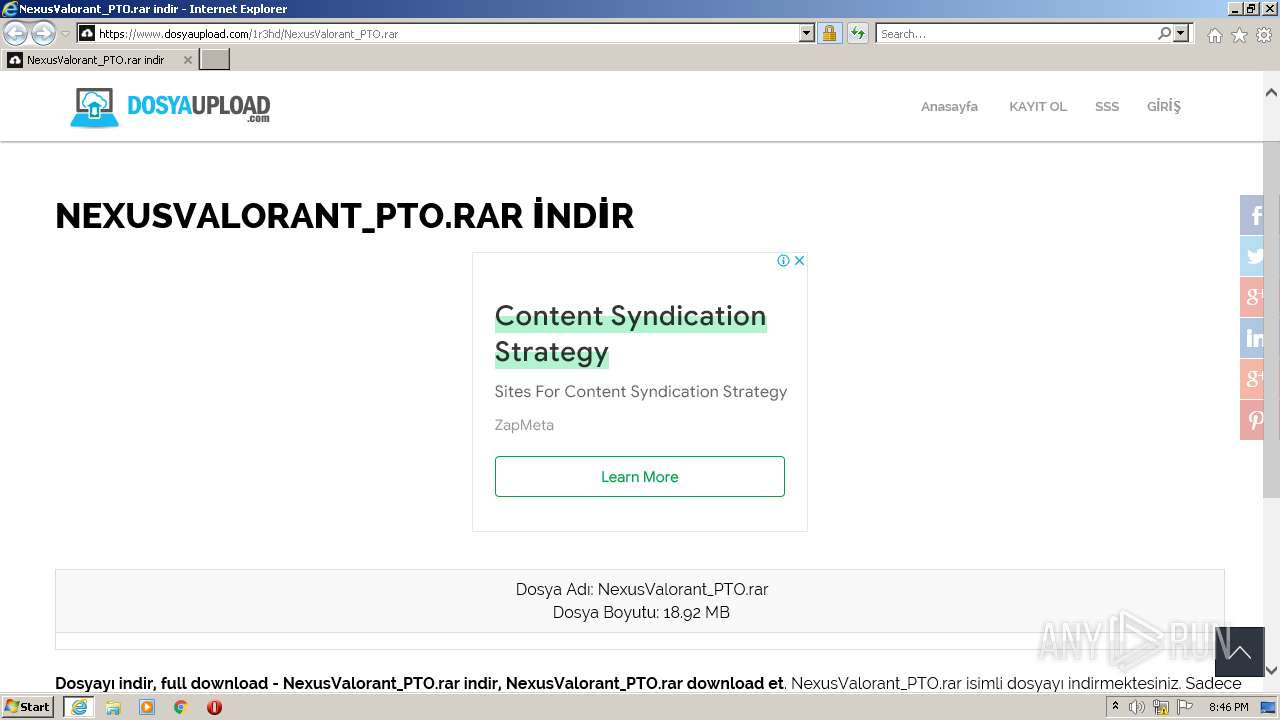Open the recent pages dropdown arrow
This screenshot has width=1280, height=720.
pos(65,34)
